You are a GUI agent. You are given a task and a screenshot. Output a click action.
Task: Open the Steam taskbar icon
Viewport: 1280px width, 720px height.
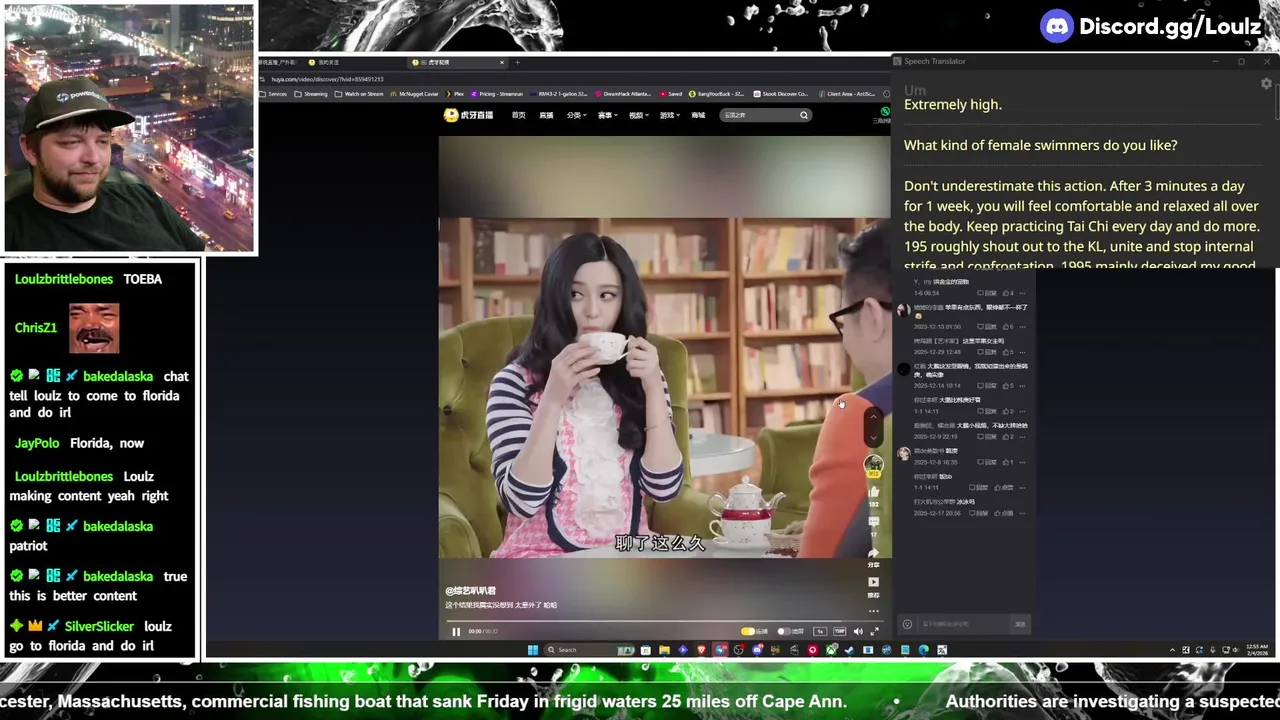coord(848,649)
